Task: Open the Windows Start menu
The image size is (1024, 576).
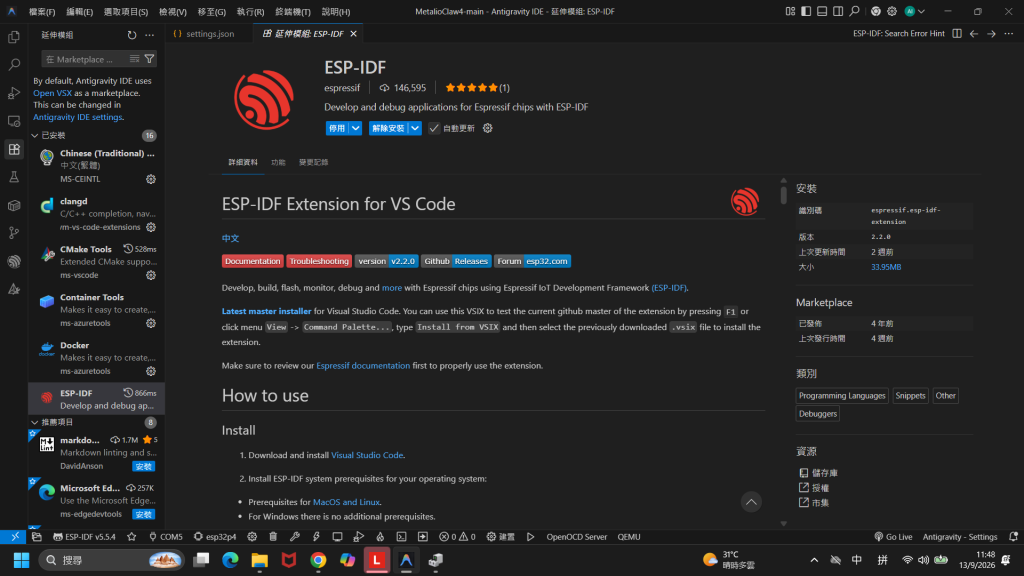Action: pyautogui.click(x=22, y=560)
